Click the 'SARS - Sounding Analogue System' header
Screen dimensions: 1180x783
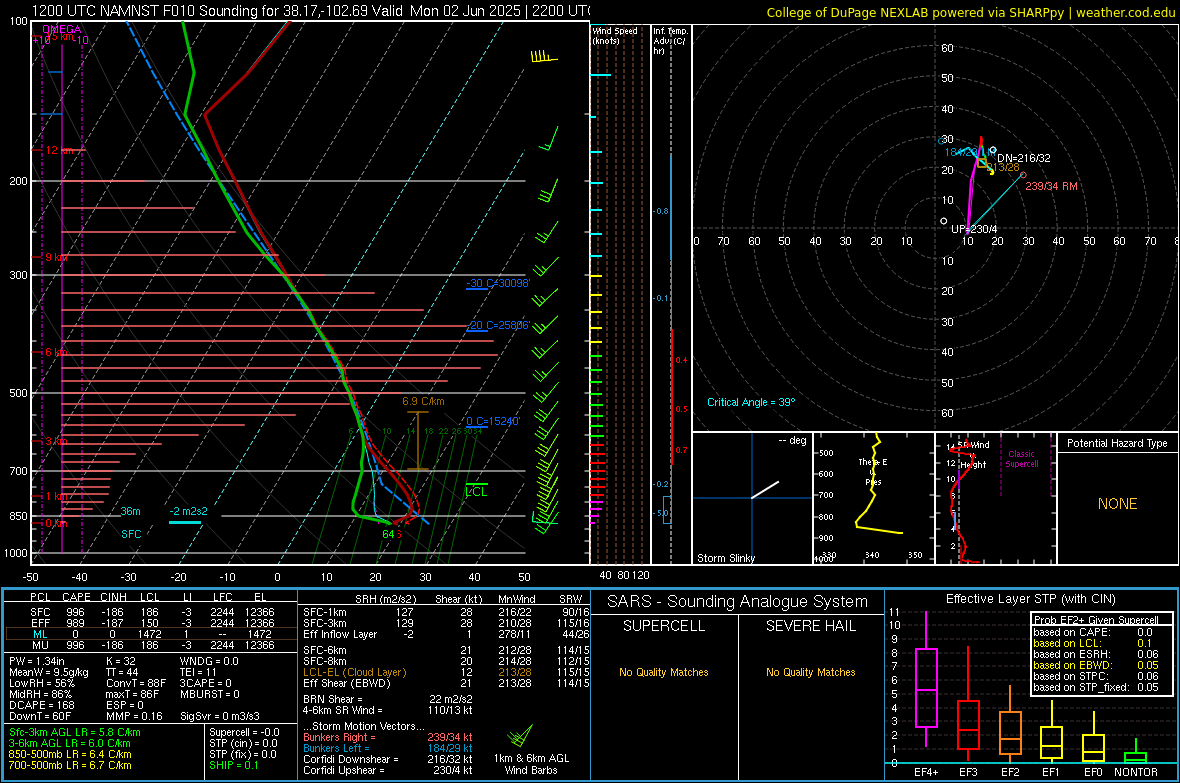click(x=738, y=602)
